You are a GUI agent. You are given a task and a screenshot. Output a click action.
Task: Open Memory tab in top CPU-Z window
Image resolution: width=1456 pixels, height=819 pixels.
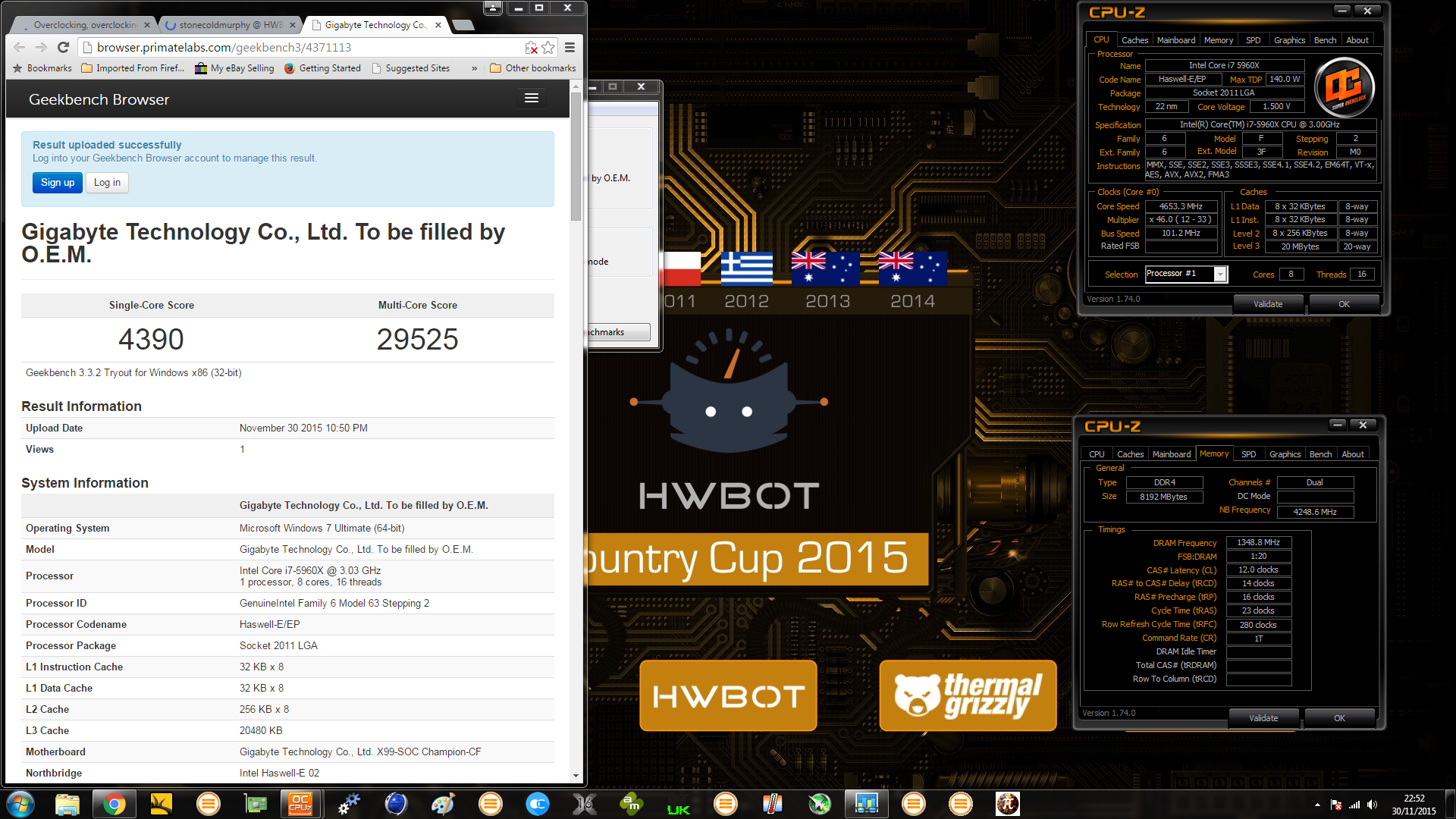[x=1218, y=40]
